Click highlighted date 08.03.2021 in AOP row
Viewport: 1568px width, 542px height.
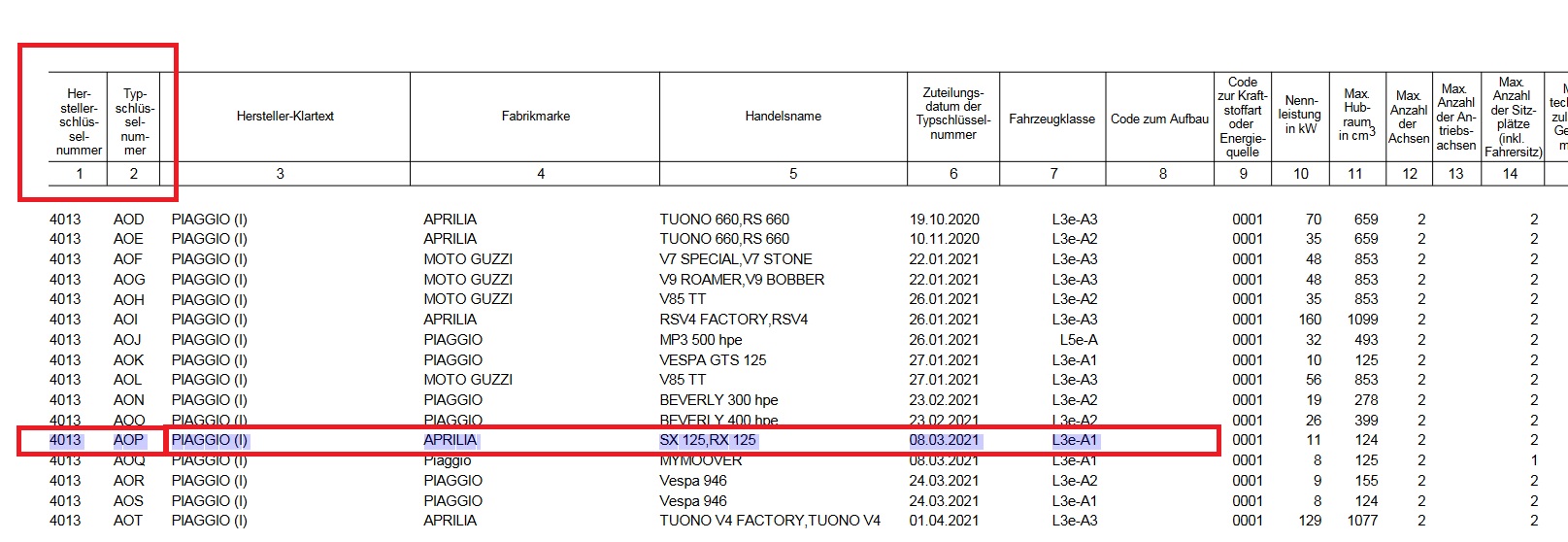(945, 440)
